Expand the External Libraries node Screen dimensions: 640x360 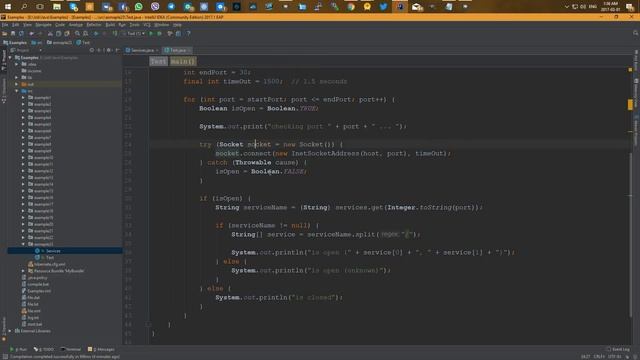coord(10,331)
